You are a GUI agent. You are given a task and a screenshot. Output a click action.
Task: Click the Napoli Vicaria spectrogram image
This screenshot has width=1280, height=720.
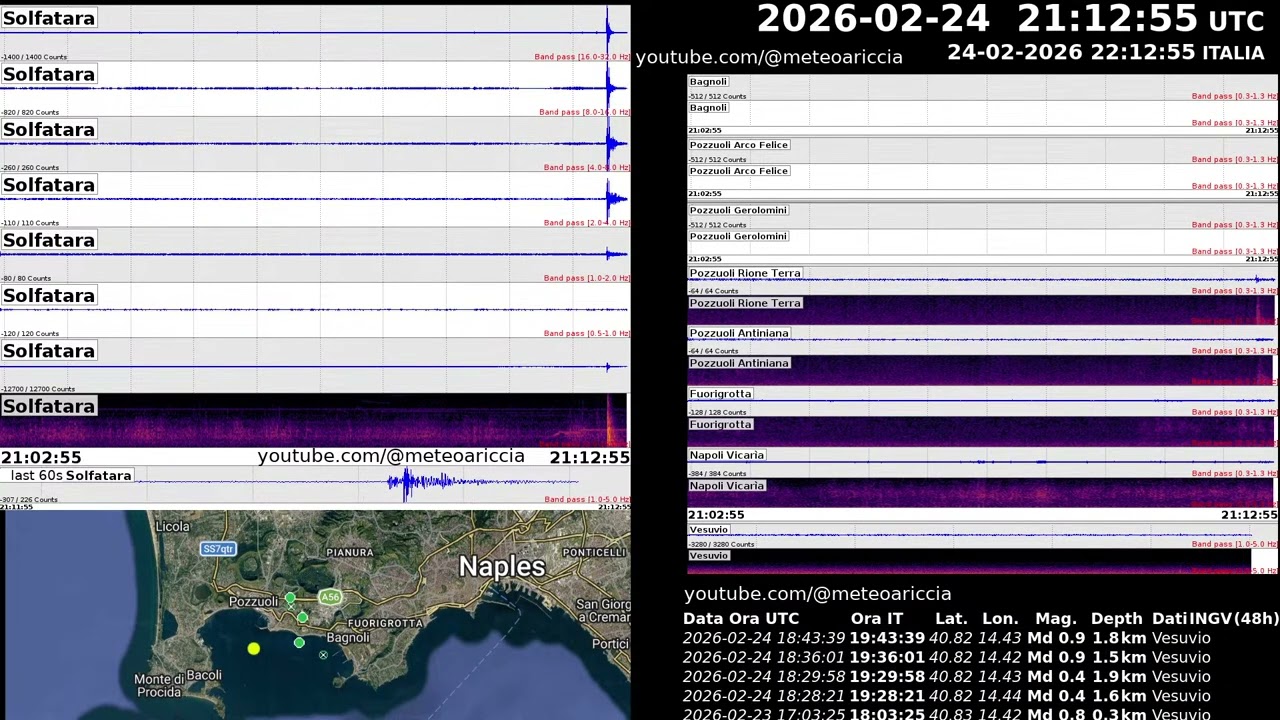coord(980,493)
